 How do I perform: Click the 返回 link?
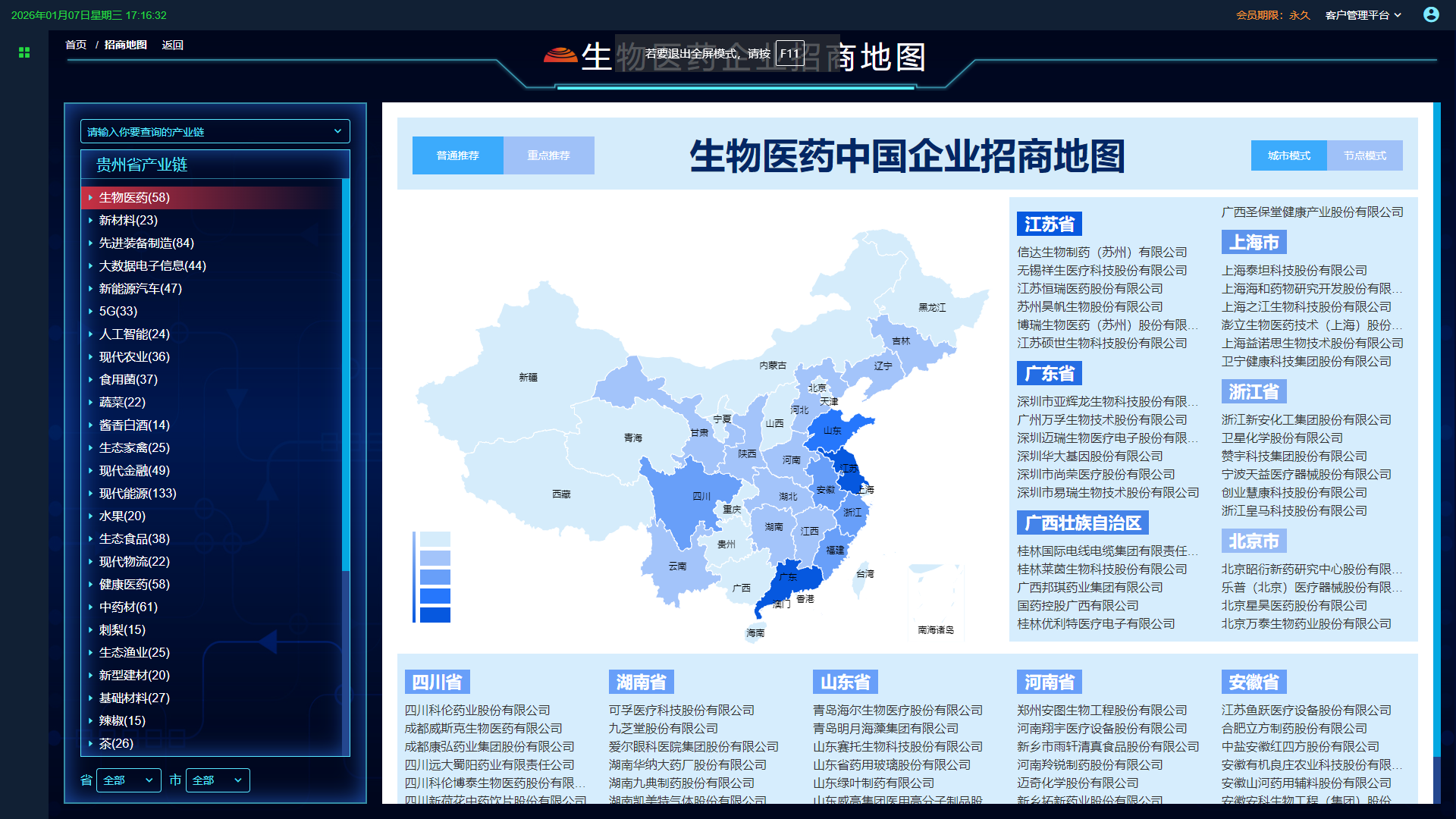(173, 45)
